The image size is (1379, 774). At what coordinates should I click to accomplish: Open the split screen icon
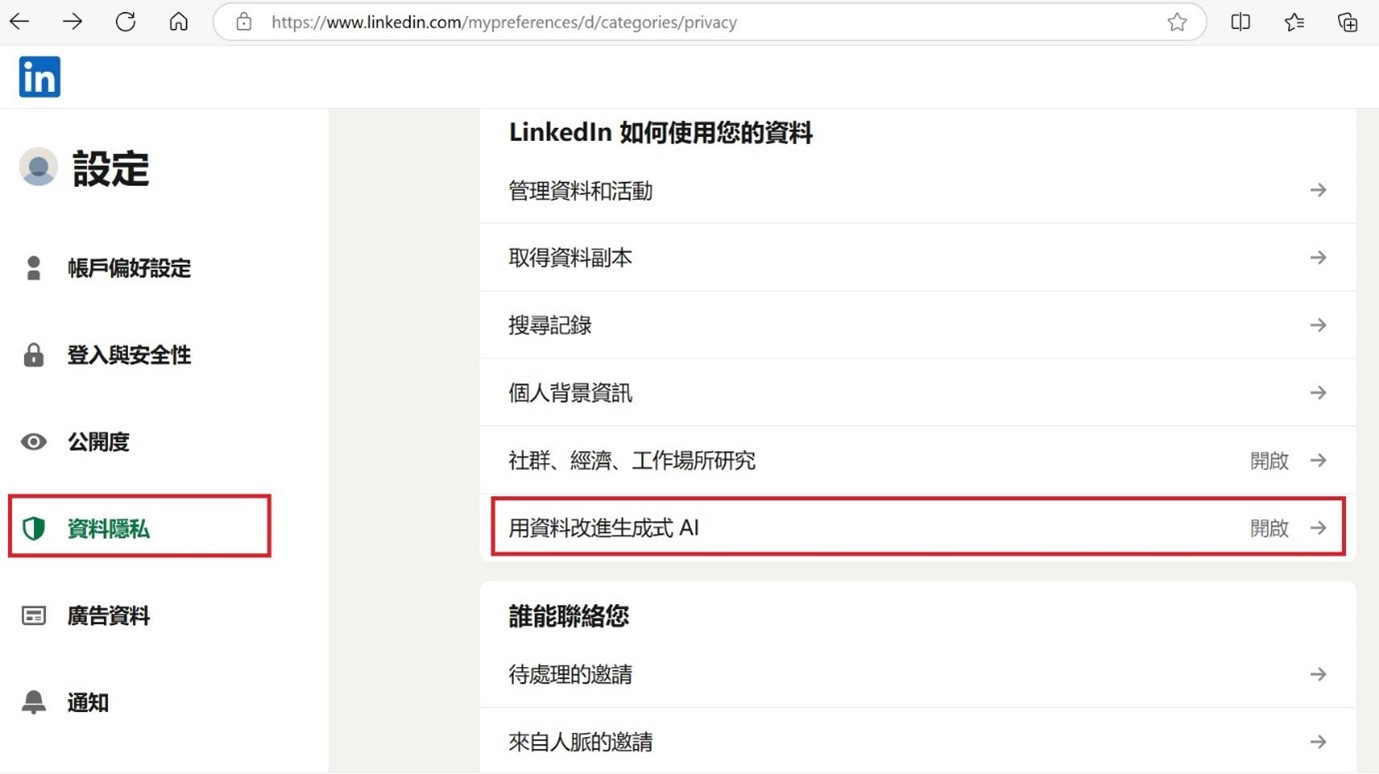coord(1240,22)
